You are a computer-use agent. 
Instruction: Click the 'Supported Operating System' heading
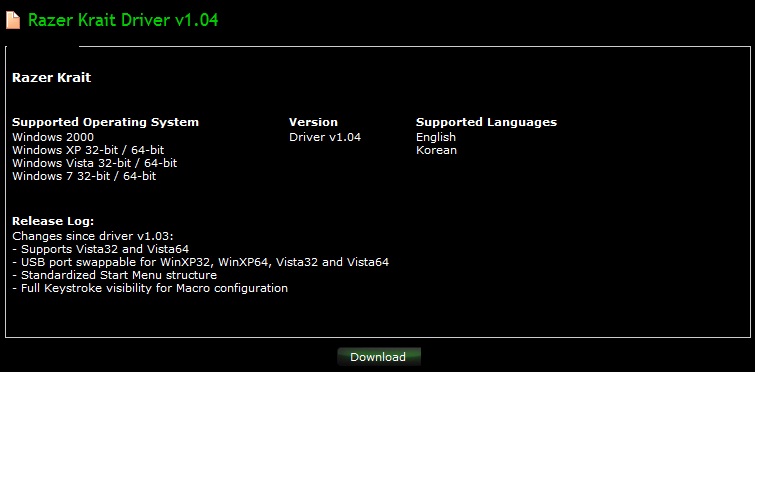tap(105, 122)
